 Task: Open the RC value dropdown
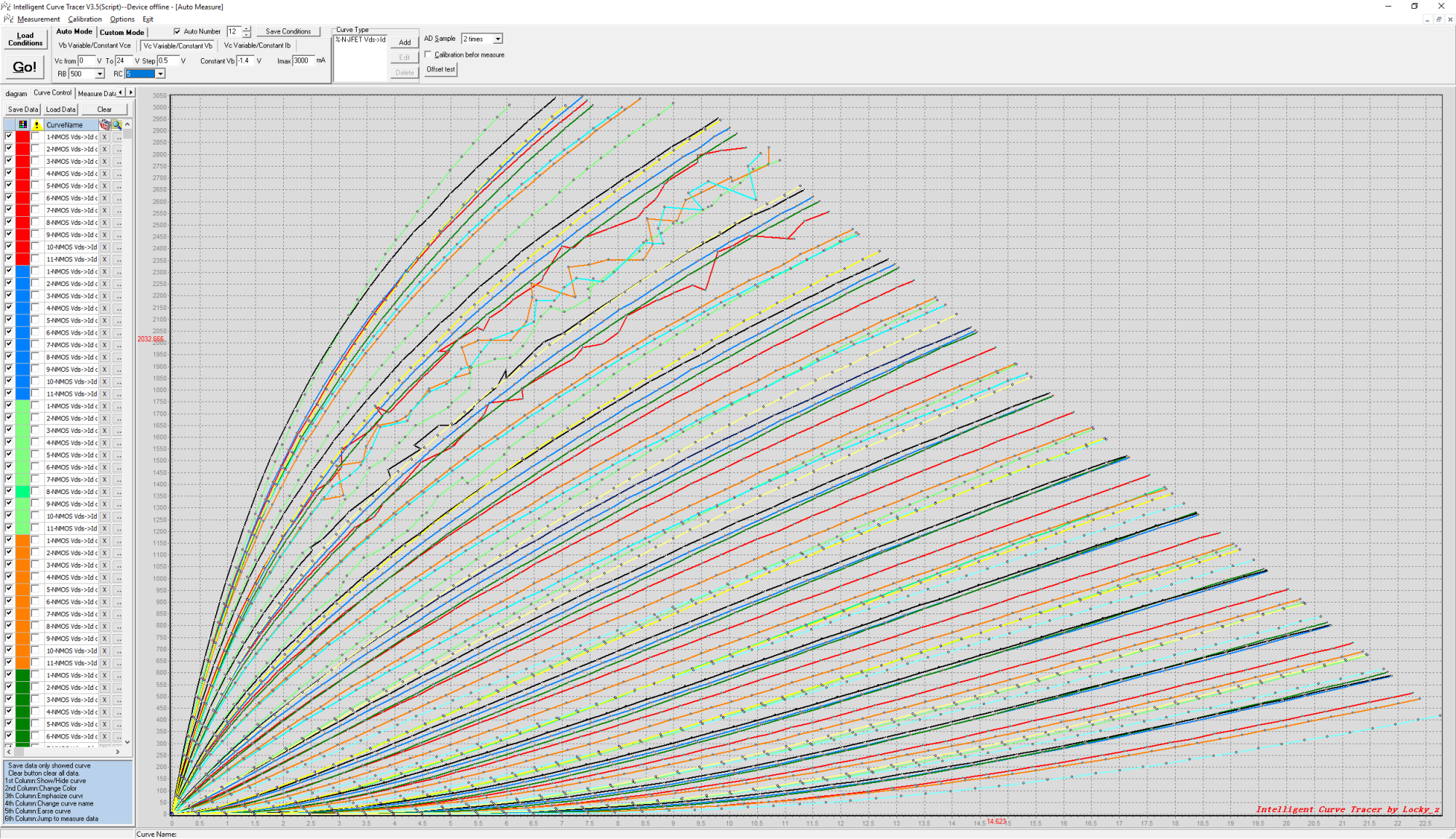[x=160, y=74]
